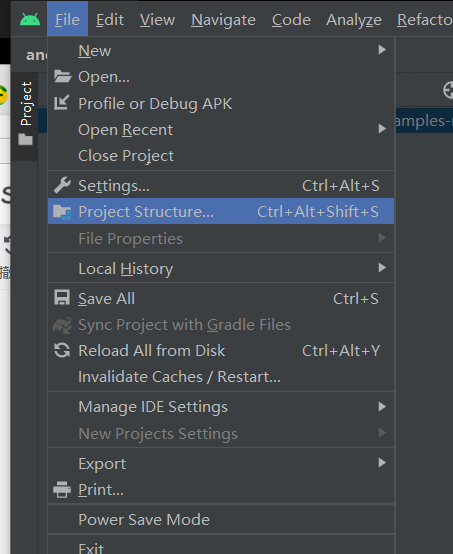The width and height of the screenshot is (453, 554).
Task: Click the Ctrl+Alt+S shortcut text
Action: tap(341, 185)
